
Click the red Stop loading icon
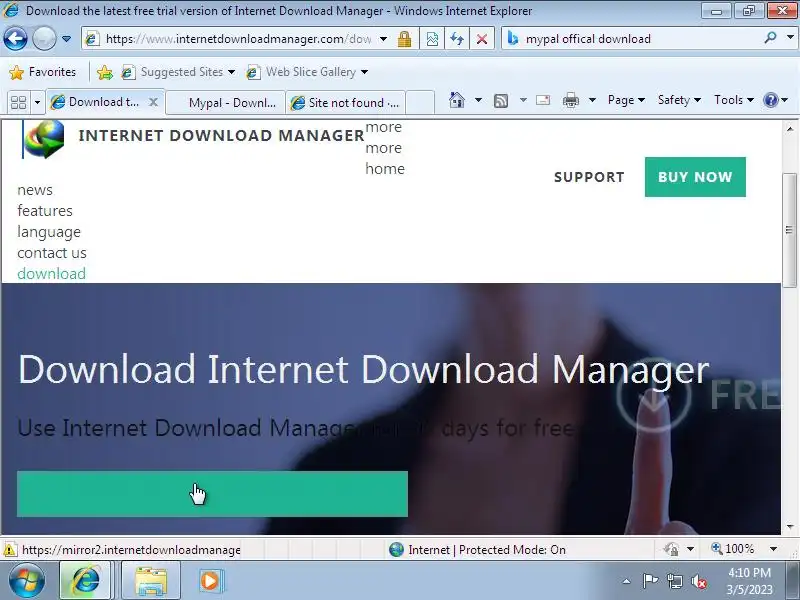[482, 39]
